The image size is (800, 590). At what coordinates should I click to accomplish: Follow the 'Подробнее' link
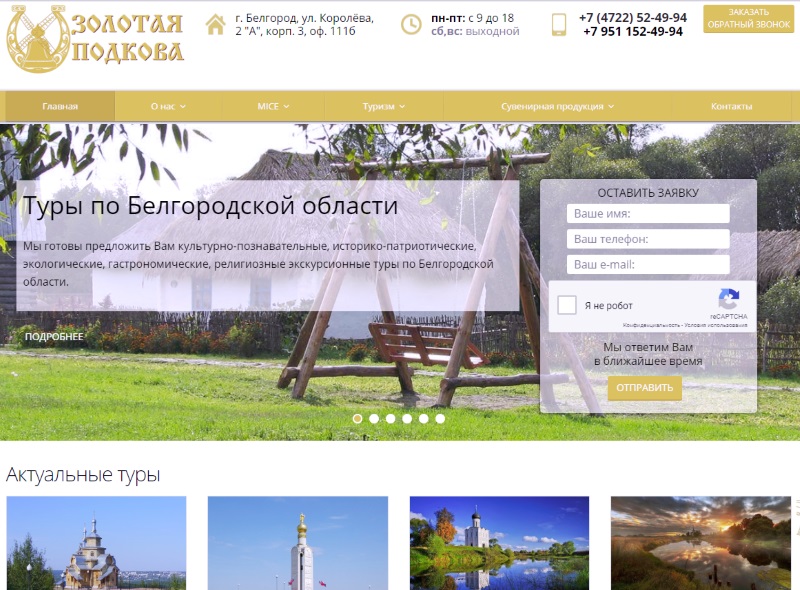coord(54,337)
